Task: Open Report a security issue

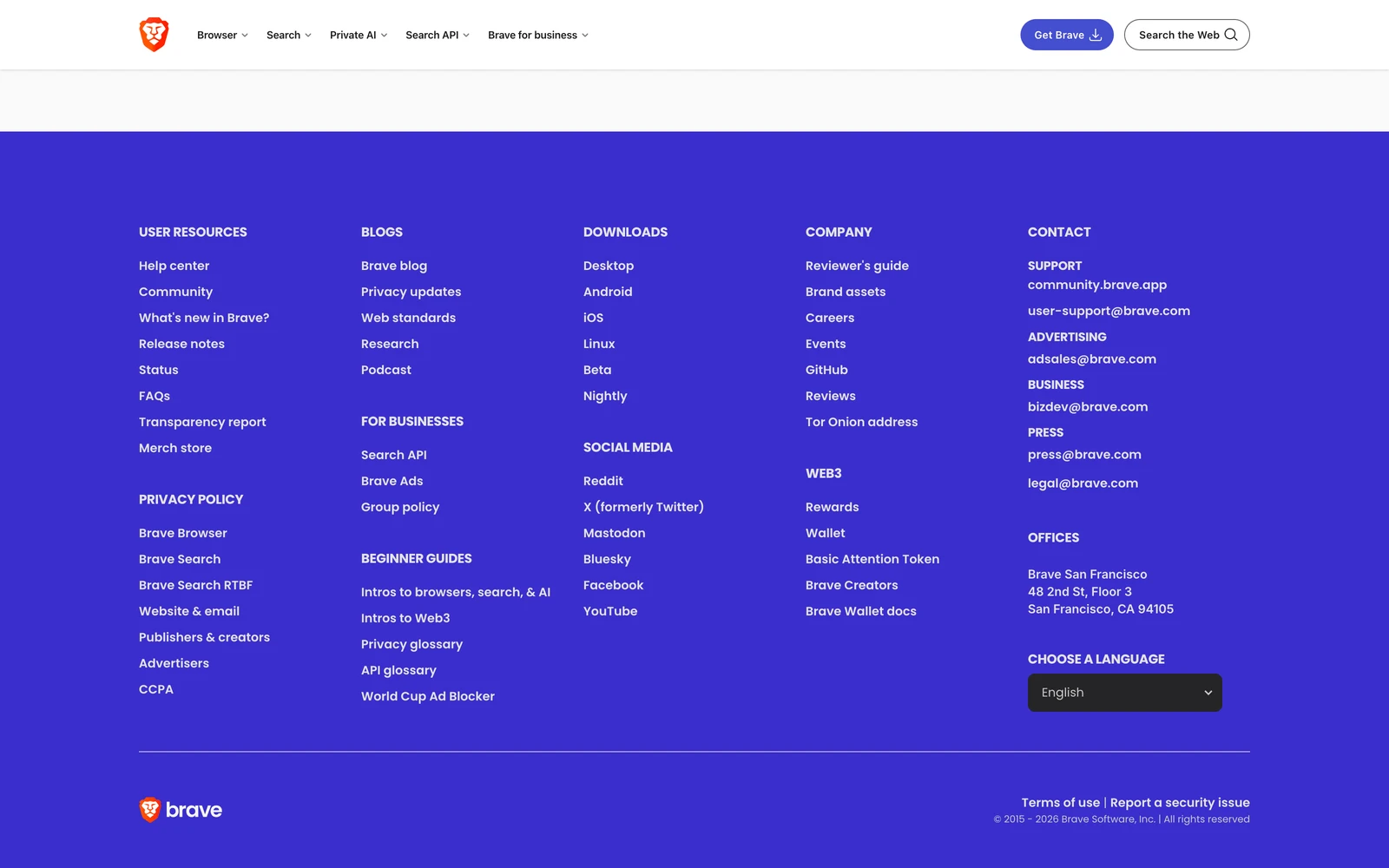Action: (1180, 803)
